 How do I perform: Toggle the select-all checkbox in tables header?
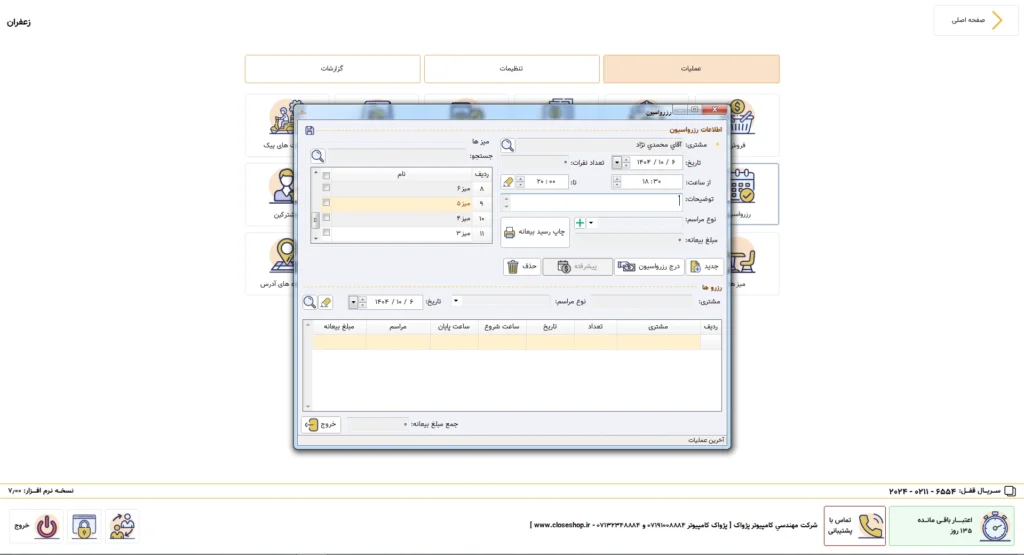[326, 175]
